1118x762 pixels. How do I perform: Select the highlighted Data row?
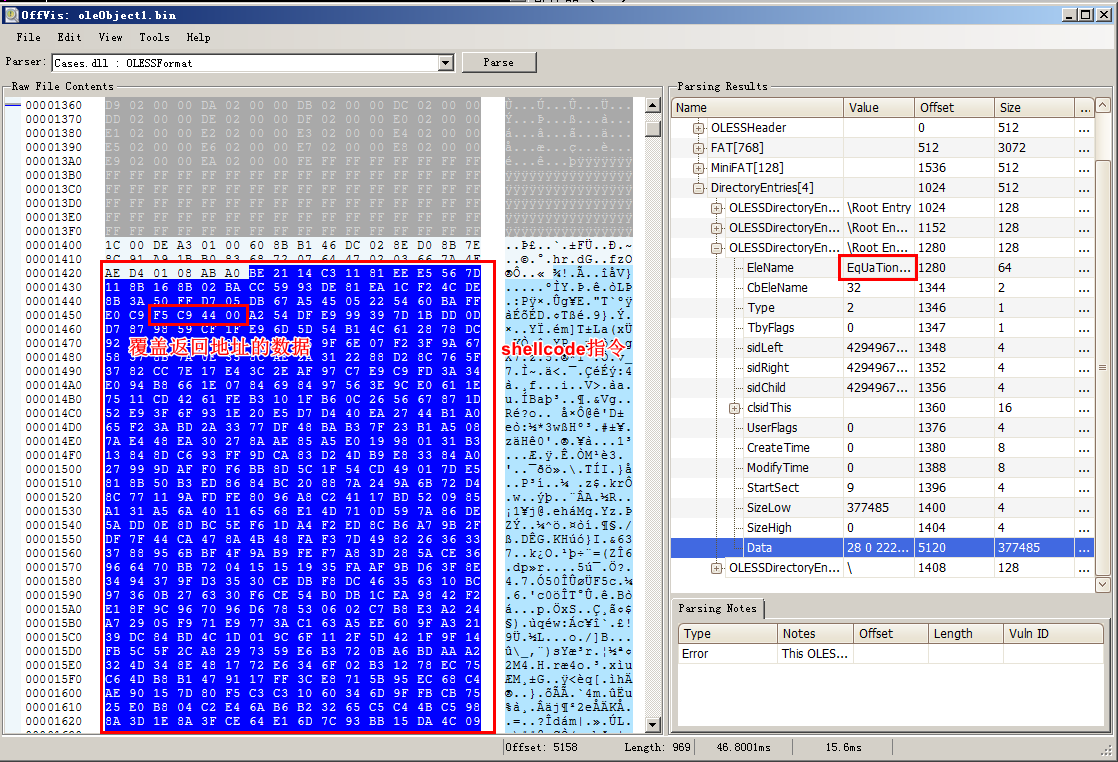(883, 547)
